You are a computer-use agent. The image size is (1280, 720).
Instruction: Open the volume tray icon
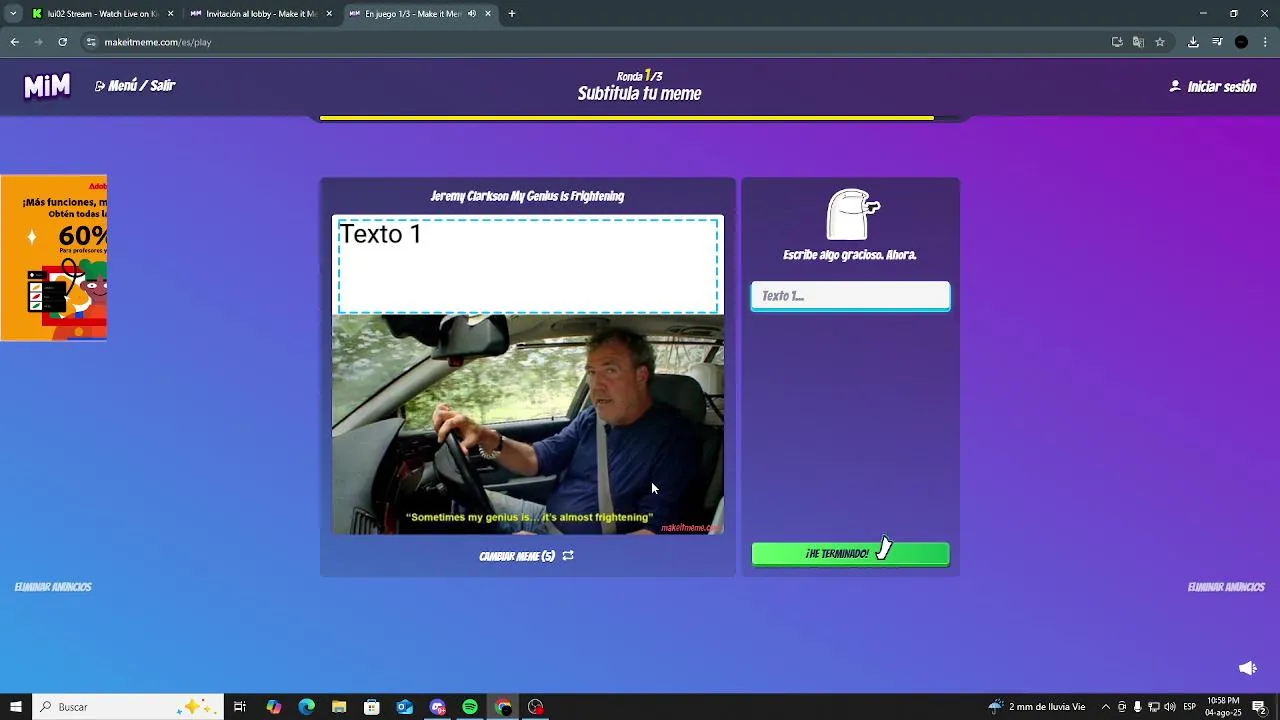(1170, 707)
